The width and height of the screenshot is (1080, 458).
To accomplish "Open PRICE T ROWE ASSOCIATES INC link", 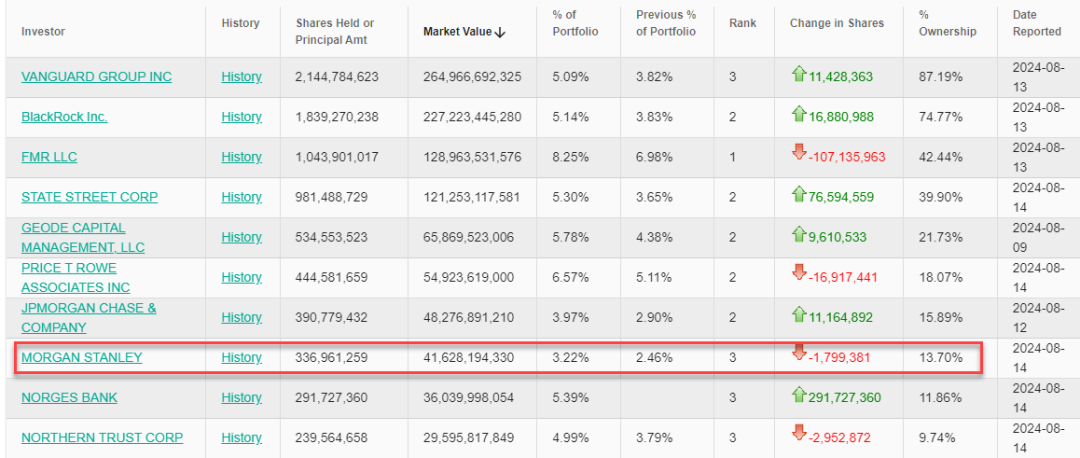I will point(76,278).
